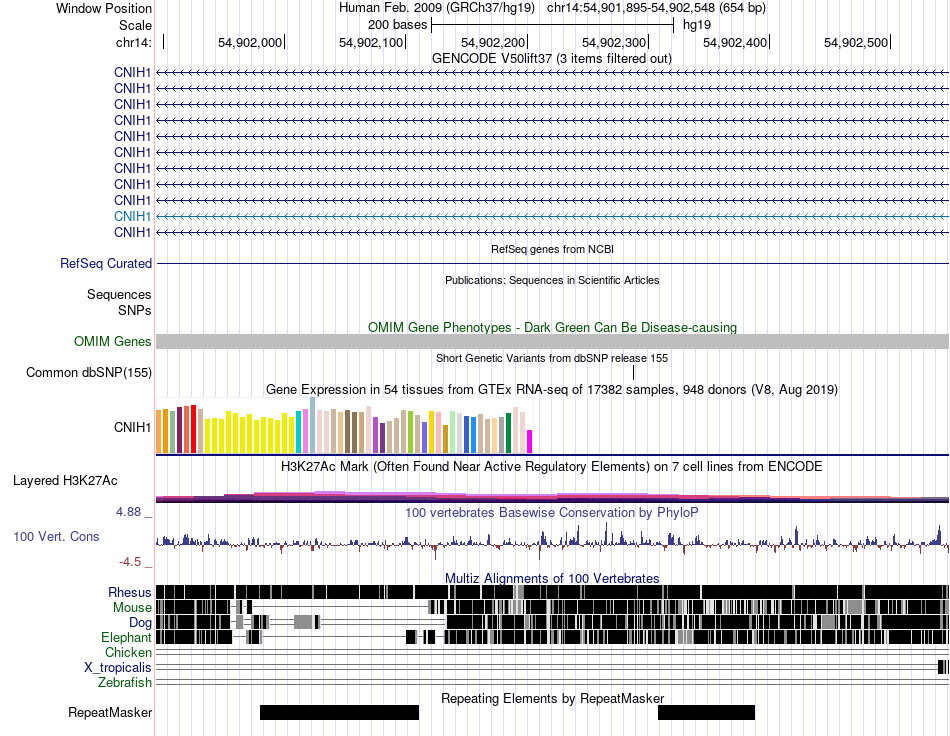Click the dark green GTEx expression bar

[x=508, y=433]
